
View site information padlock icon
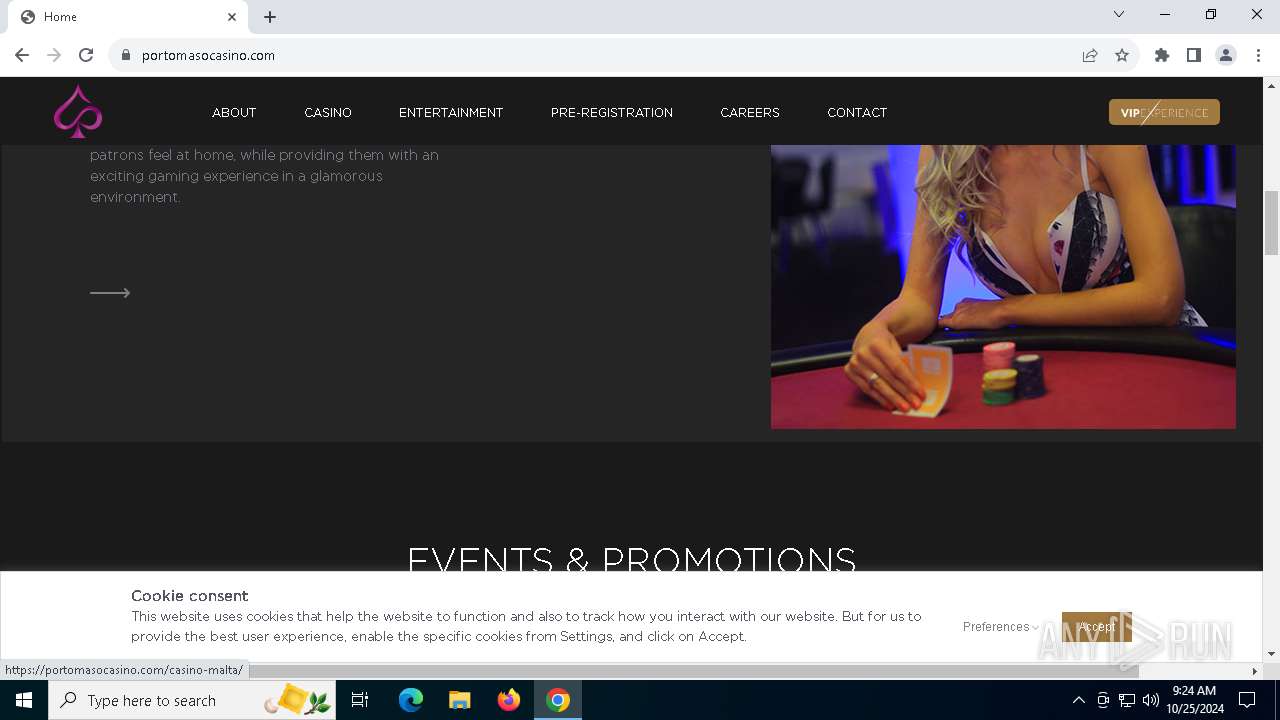(125, 55)
